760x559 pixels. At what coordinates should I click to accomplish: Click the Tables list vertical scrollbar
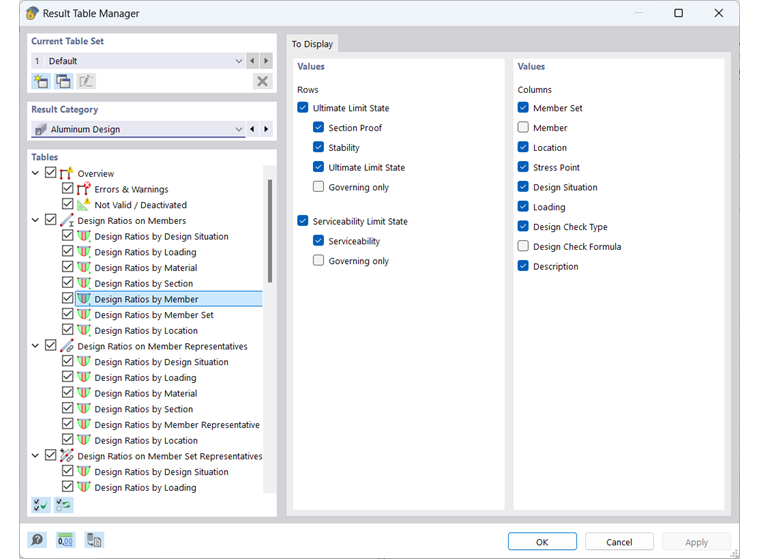(269, 230)
